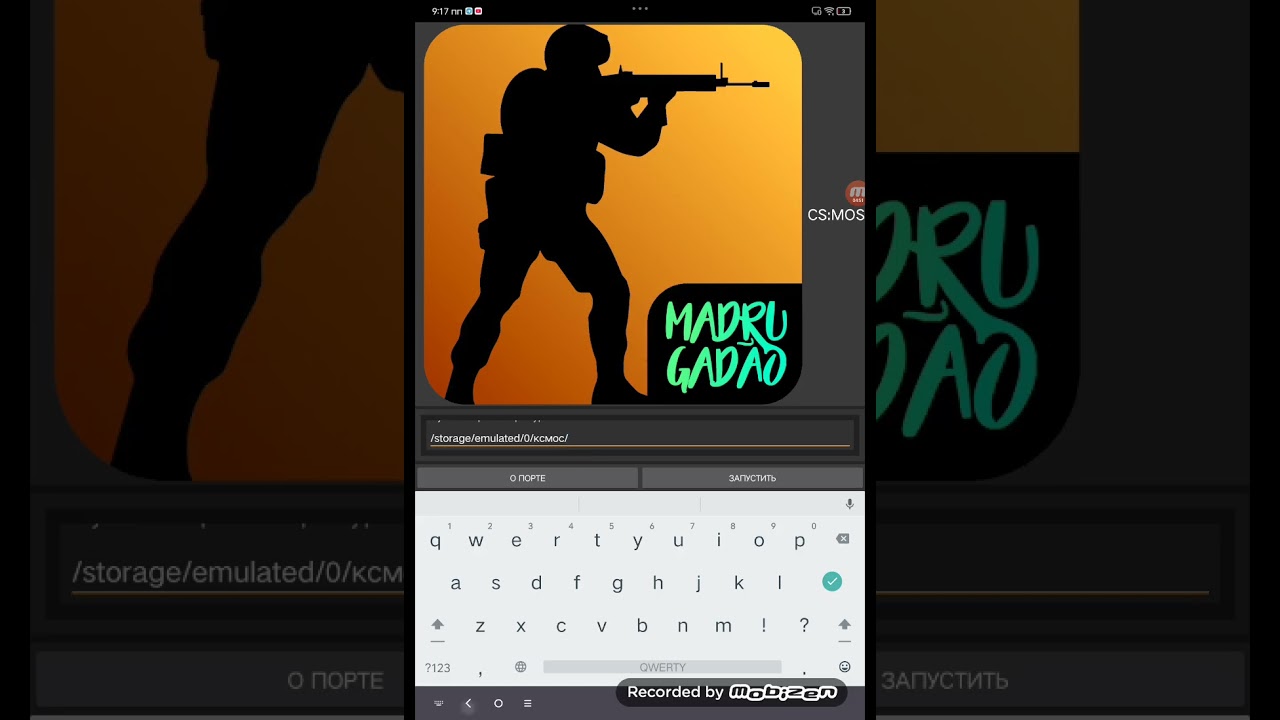Tap the d key

536,583
